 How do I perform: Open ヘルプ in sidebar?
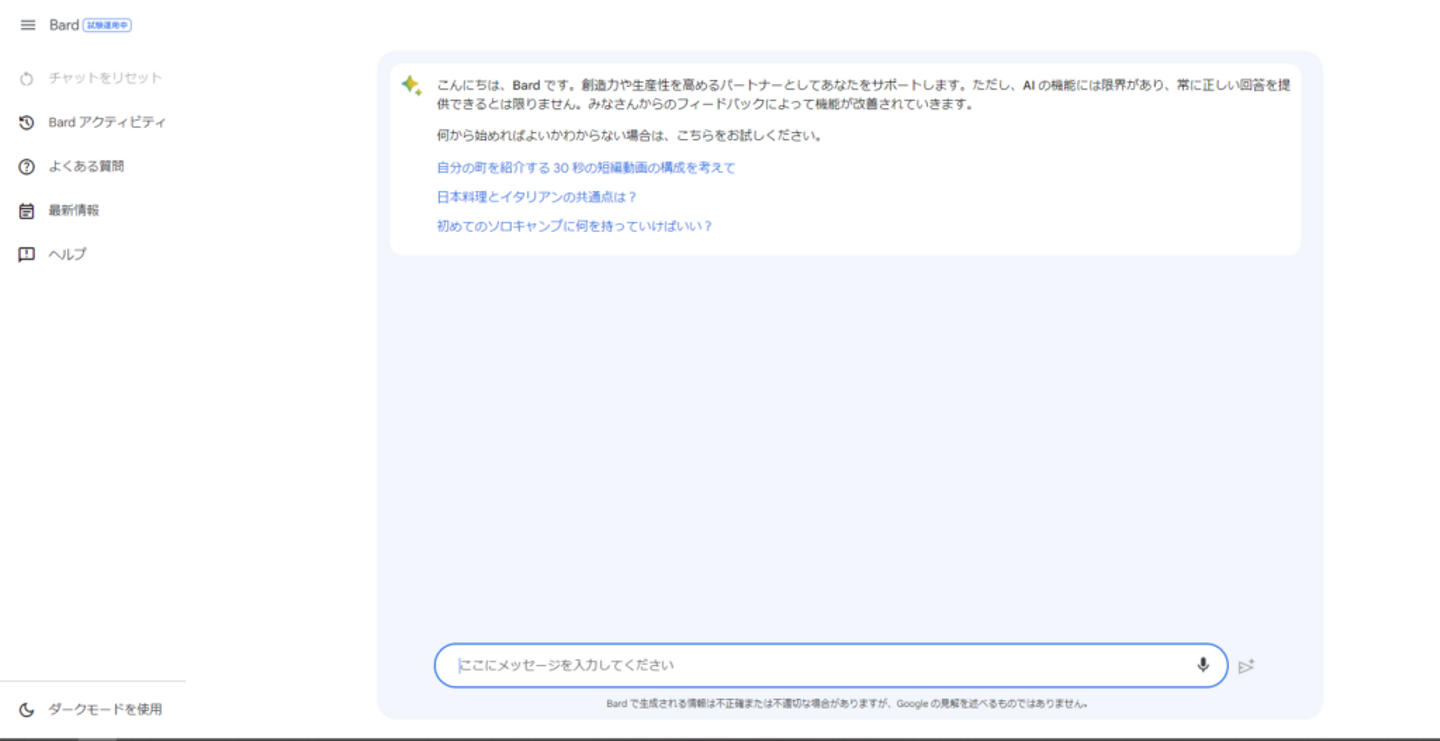coord(68,254)
